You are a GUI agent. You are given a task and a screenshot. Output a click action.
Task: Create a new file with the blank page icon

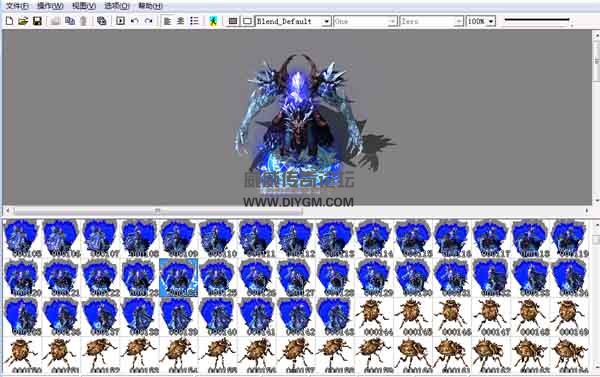10,21
